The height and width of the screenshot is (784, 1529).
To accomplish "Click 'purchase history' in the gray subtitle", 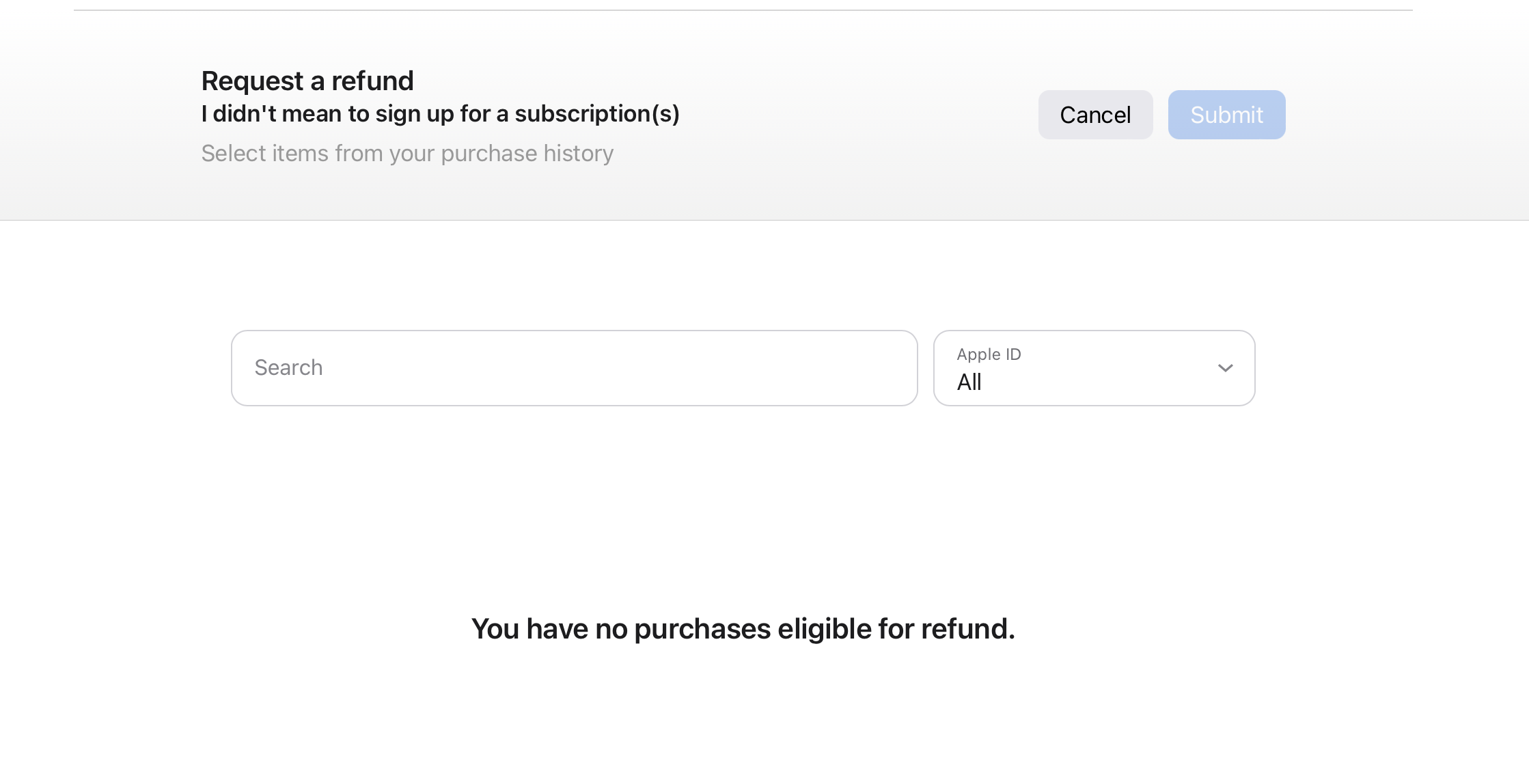I will point(527,154).
